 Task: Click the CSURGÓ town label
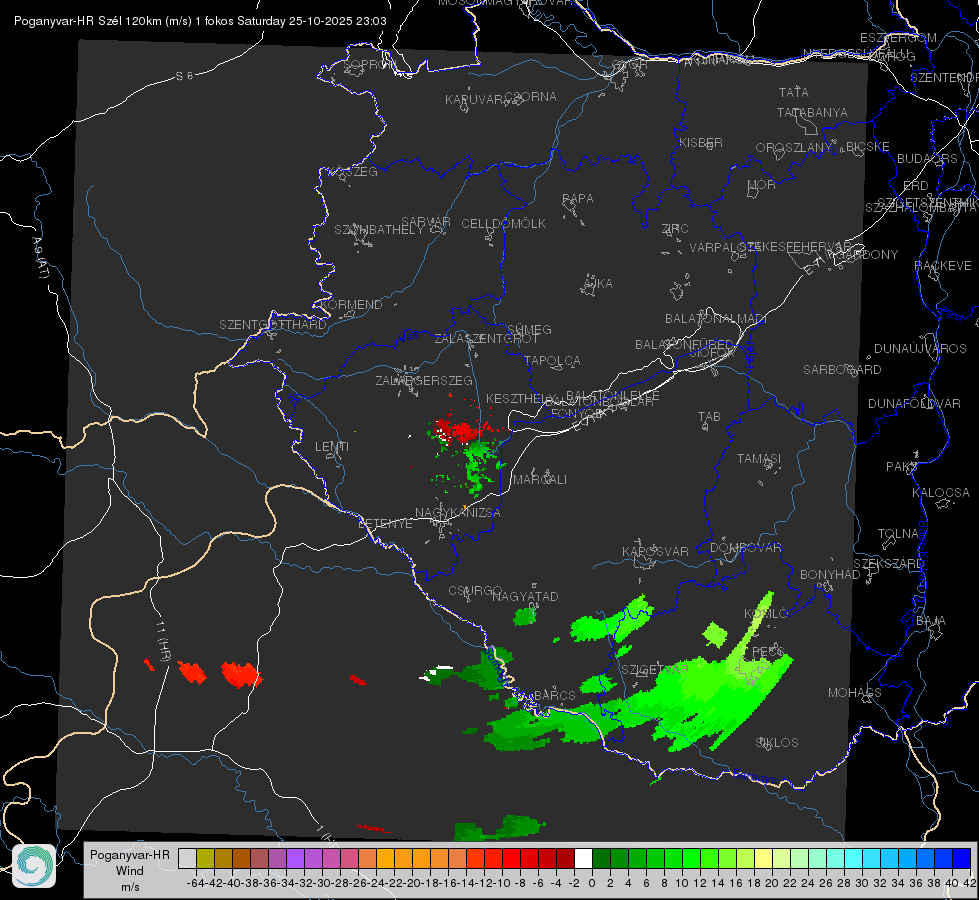click(x=475, y=591)
